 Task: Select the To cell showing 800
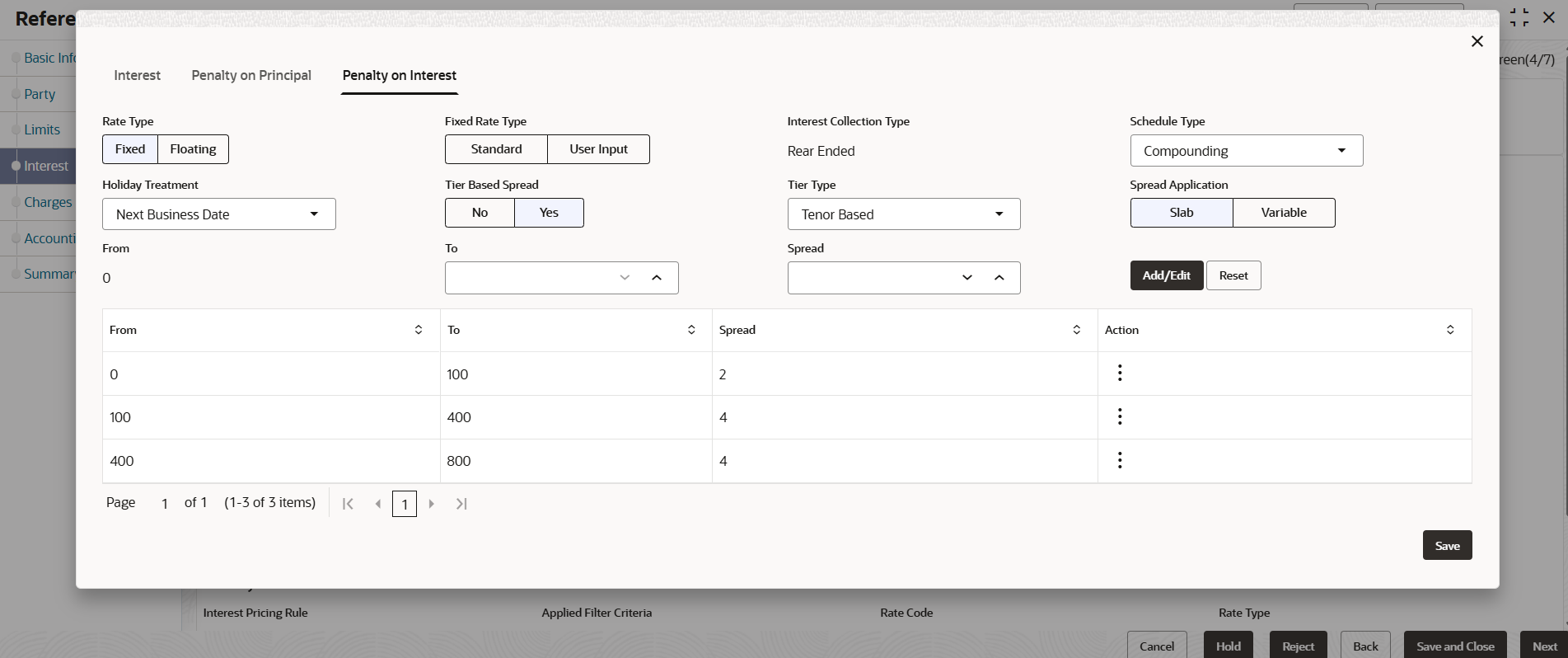pos(576,461)
